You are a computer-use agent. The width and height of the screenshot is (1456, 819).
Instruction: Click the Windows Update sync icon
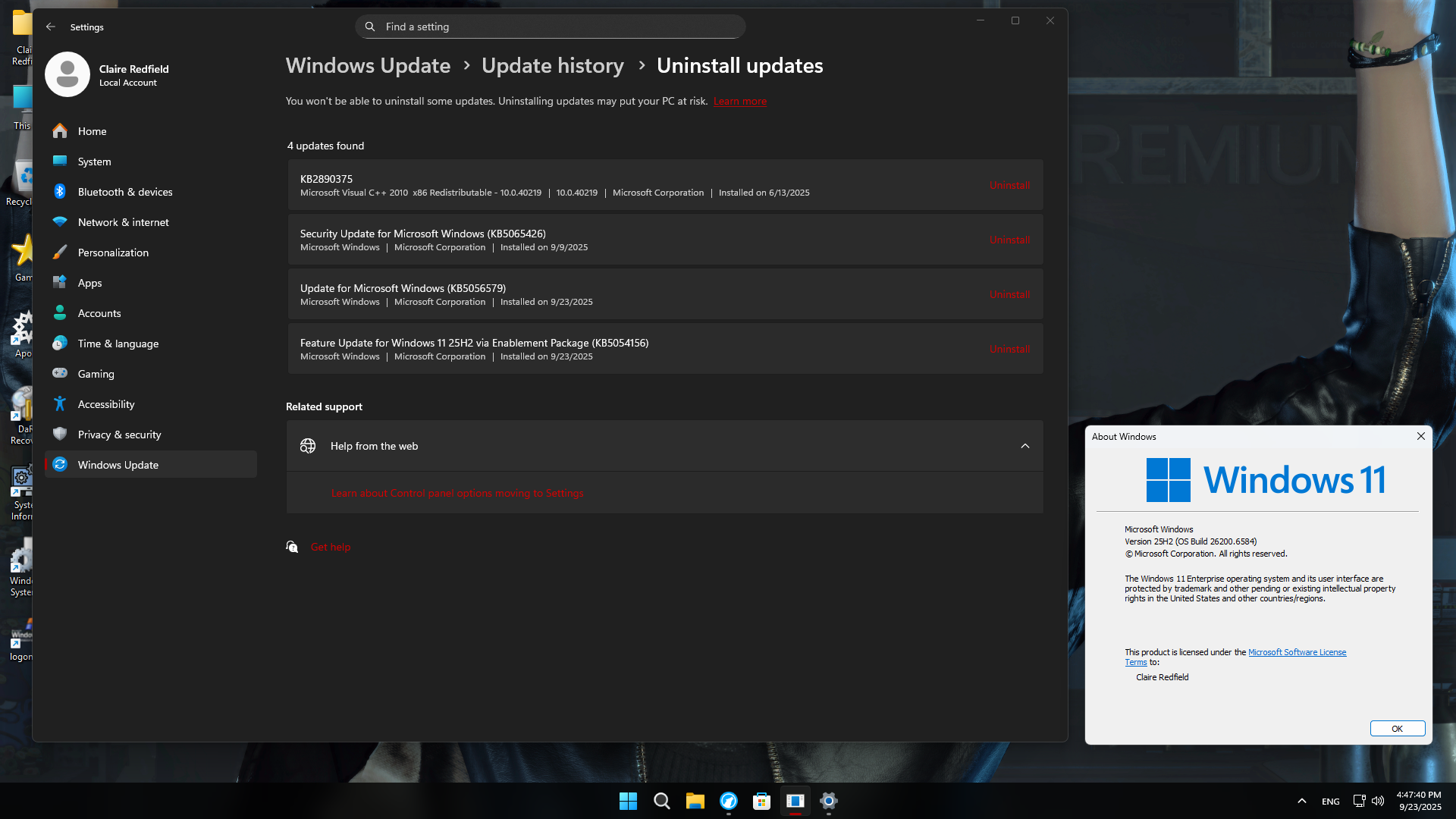pyautogui.click(x=60, y=465)
